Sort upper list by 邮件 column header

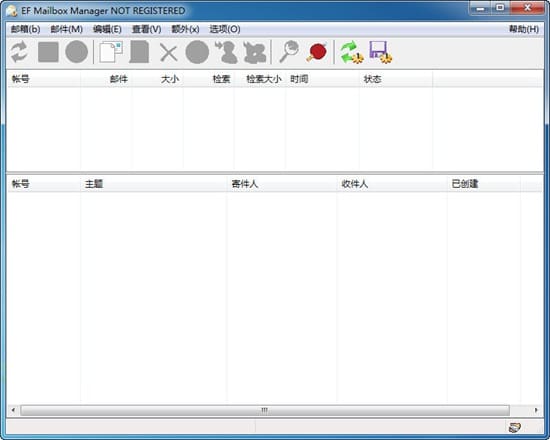point(106,79)
